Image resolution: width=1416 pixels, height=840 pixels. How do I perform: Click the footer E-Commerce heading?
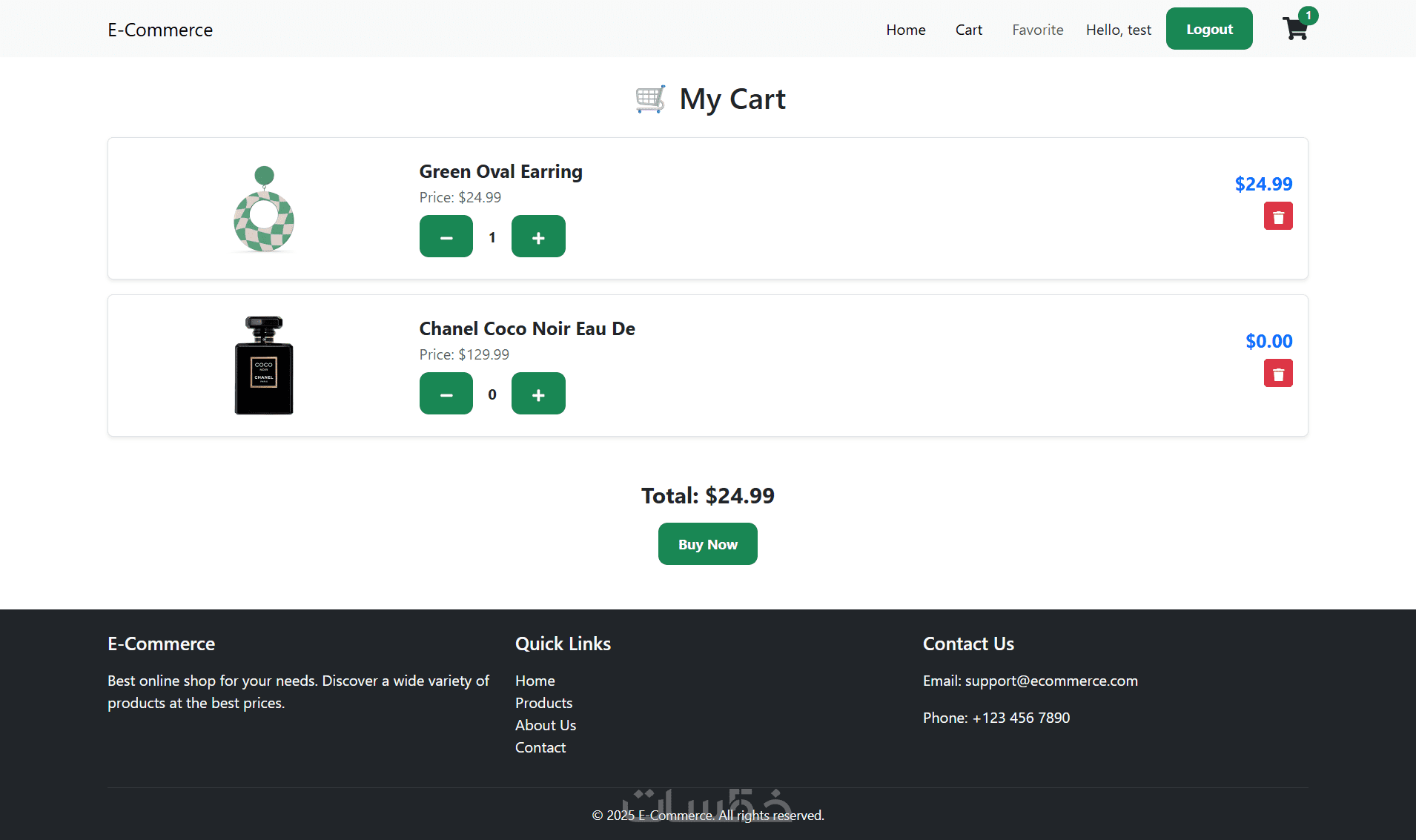162,644
